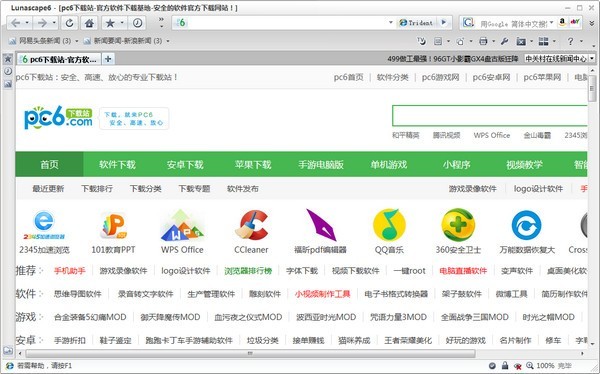Viewport: 600px width, 374px height.
Task: Click the 499做工最强 news ticker headline
Action: (x=453, y=59)
